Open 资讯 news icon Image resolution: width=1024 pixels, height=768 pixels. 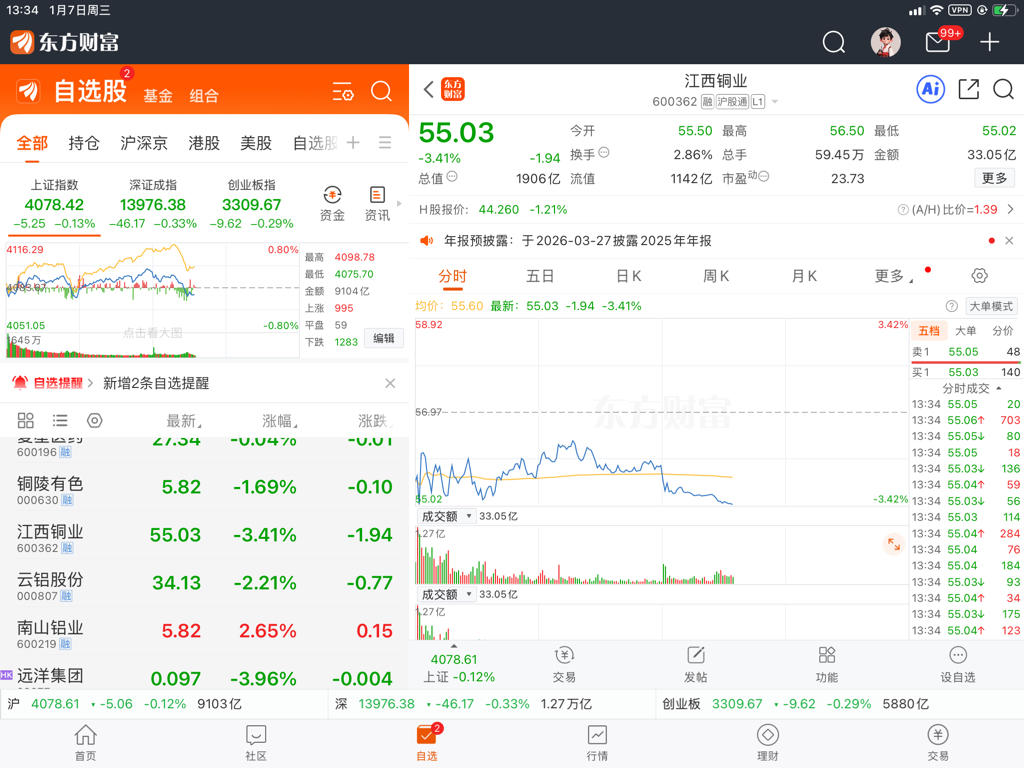(x=377, y=204)
